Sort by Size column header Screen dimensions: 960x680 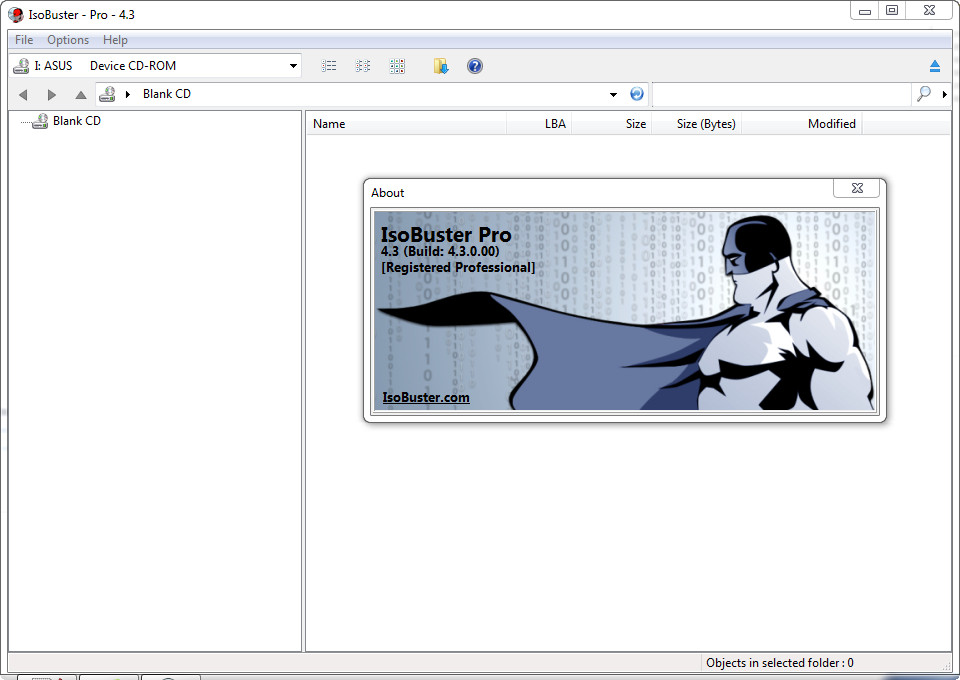click(612, 124)
